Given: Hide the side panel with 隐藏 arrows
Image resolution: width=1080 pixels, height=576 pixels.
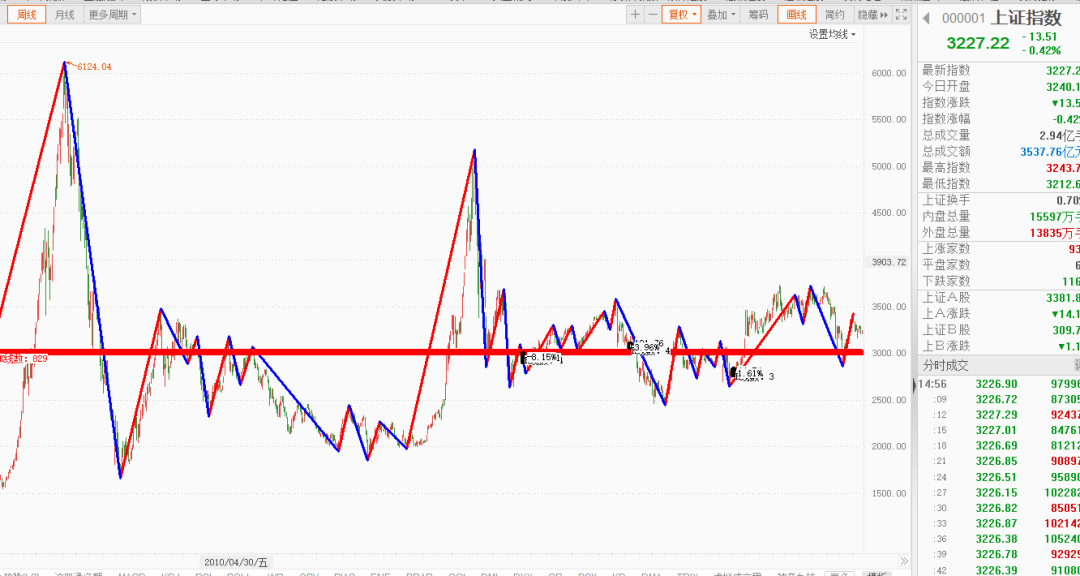Looking at the screenshot, I should [x=872, y=15].
